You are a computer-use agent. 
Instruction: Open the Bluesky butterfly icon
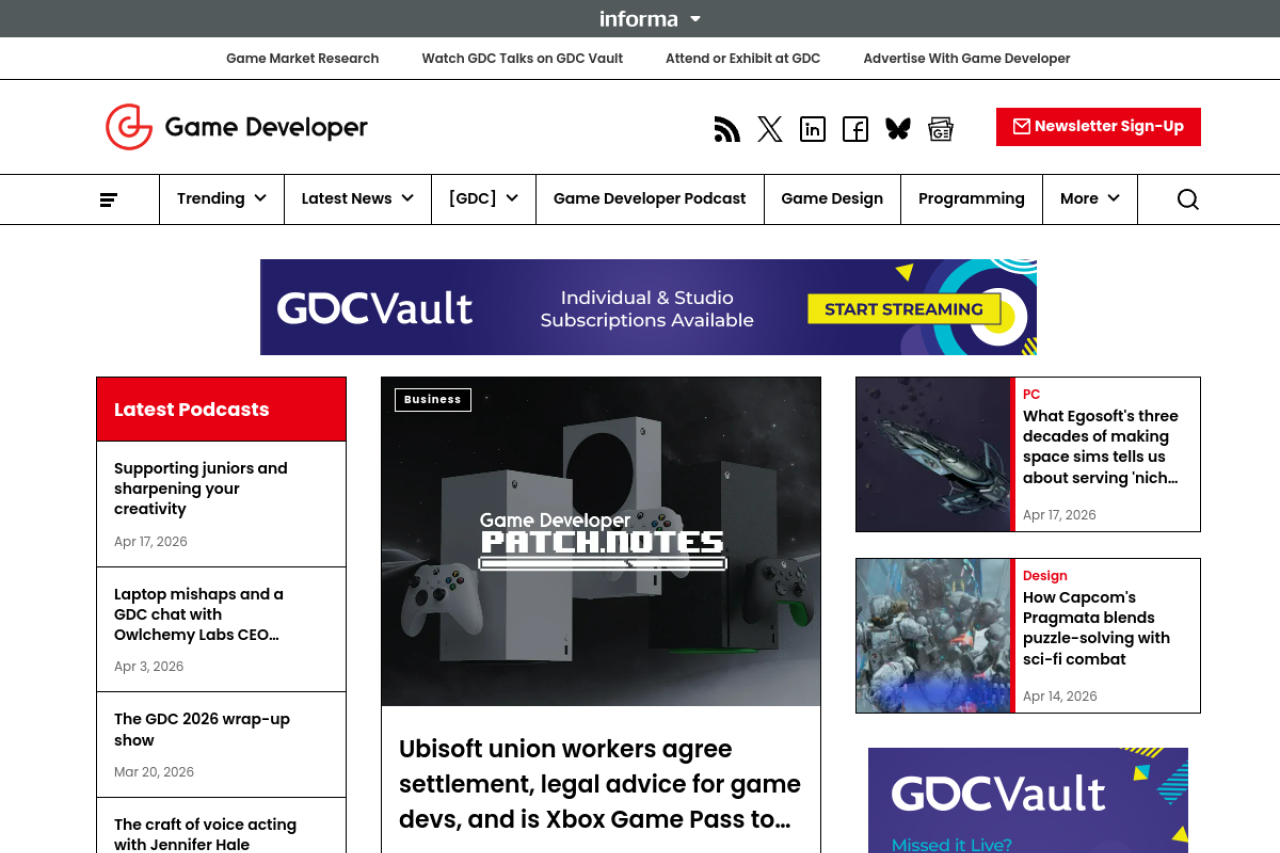(x=898, y=129)
